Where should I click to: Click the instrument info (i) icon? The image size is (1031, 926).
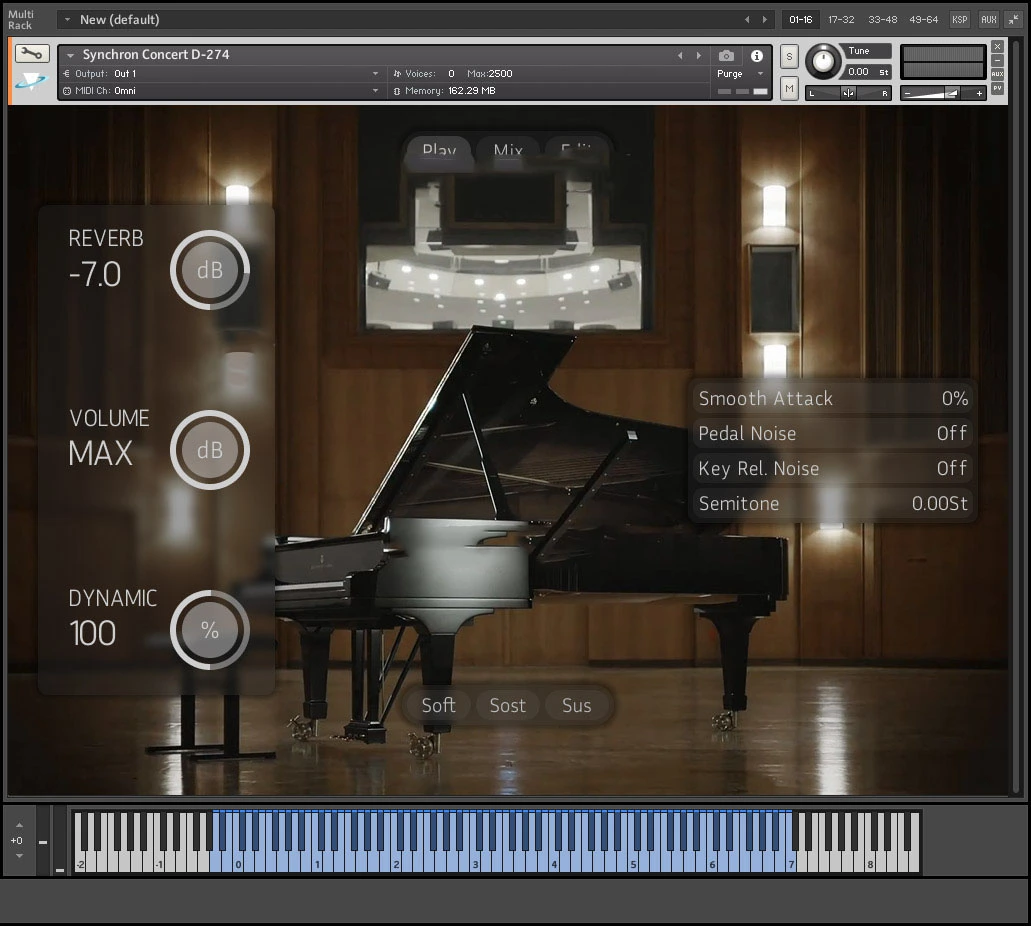click(x=757, y=57)
